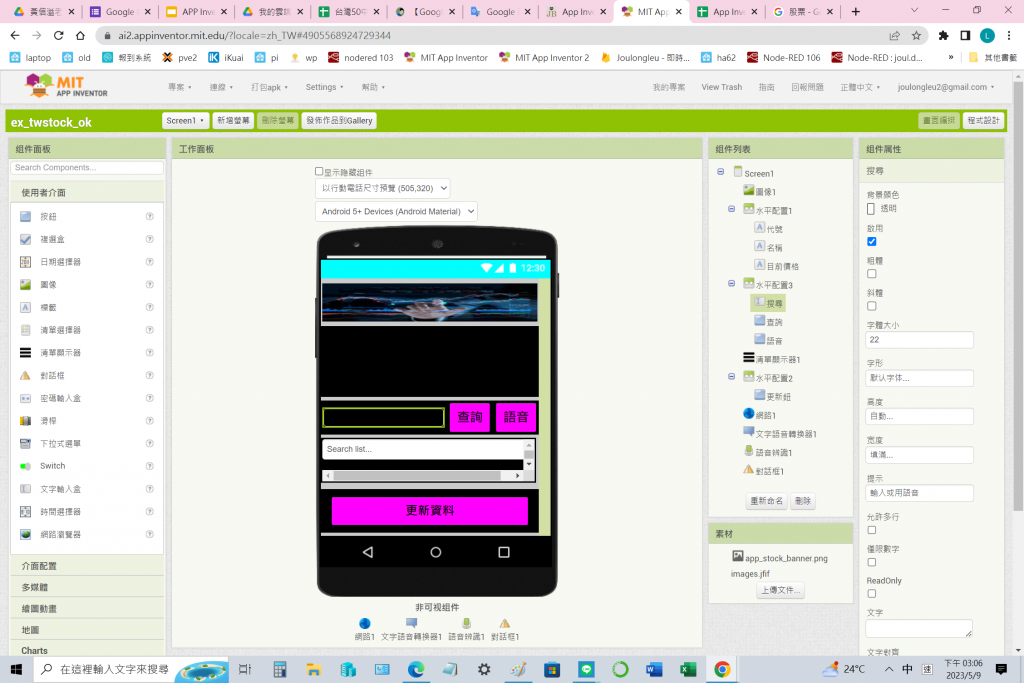Uncheck the 啟用 enabled checkbox
The height and width of the screenshot is (683, 1024).
click(872, 242)
